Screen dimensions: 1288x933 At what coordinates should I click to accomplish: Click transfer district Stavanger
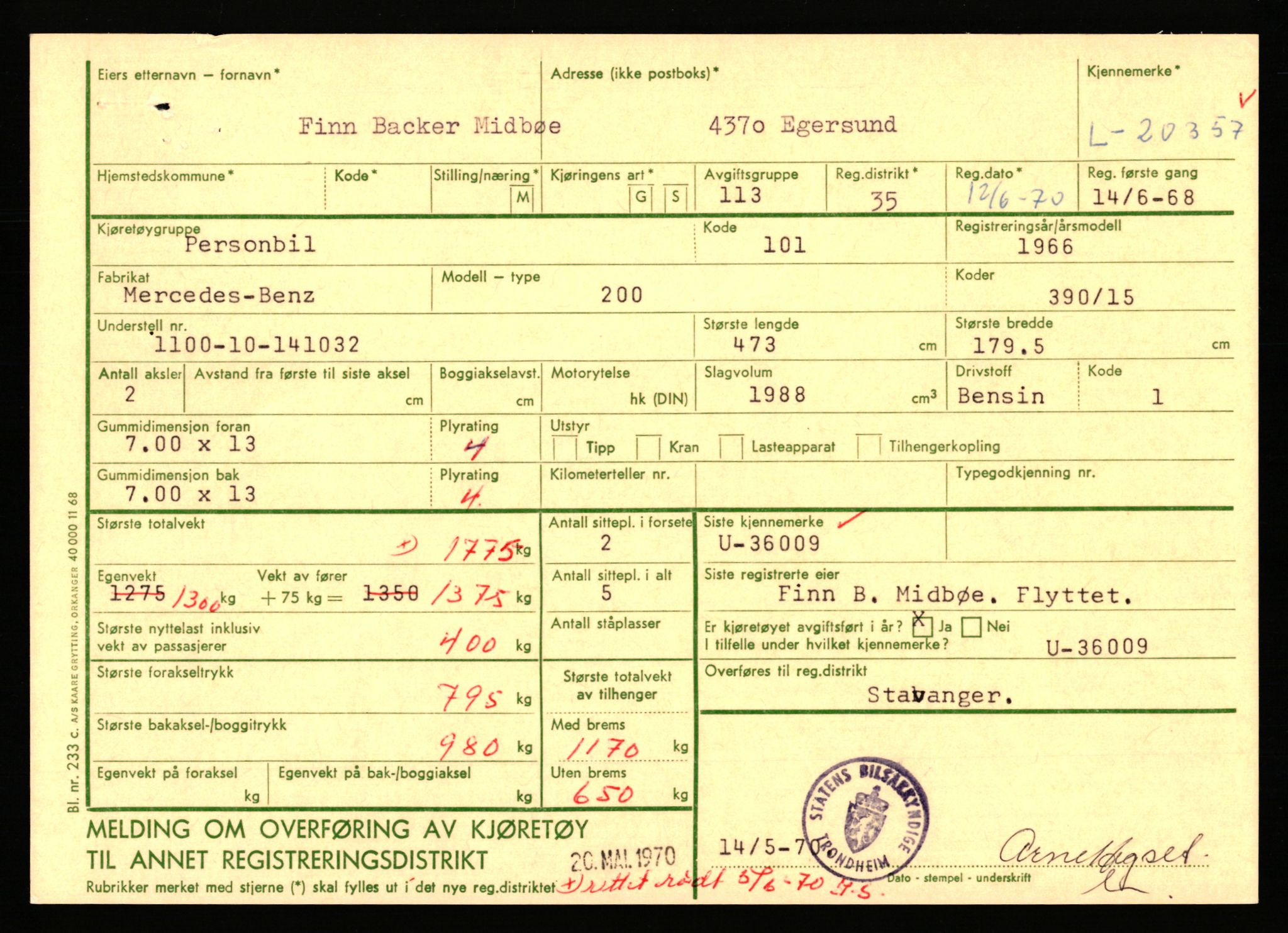940,695
